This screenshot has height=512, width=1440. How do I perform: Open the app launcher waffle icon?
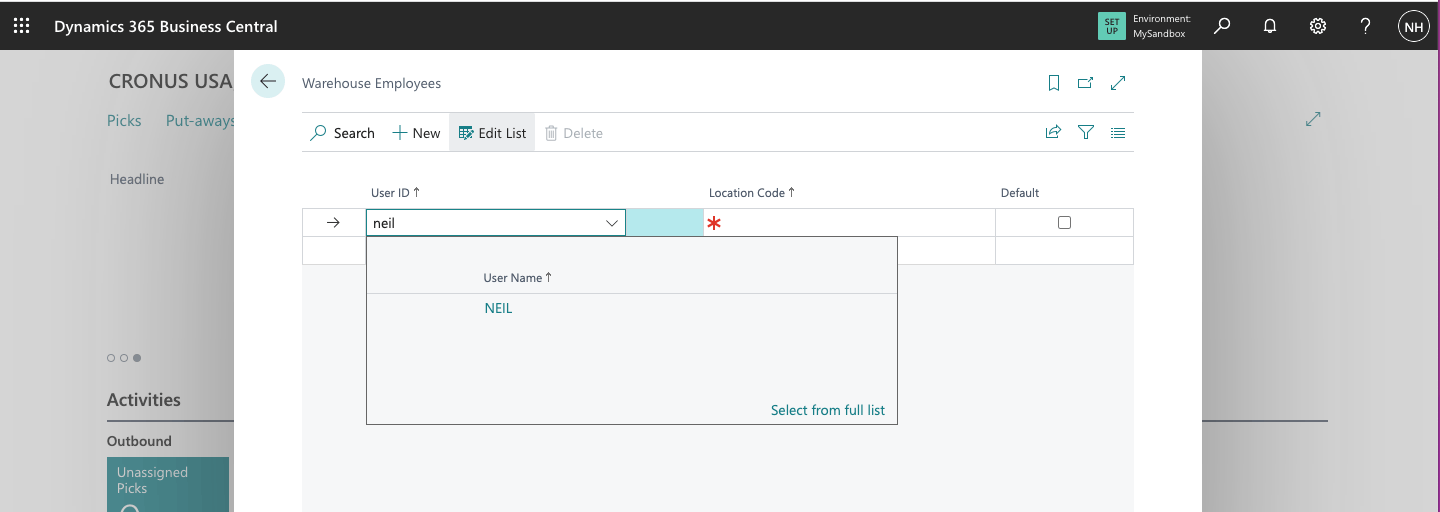pos(21,27)
